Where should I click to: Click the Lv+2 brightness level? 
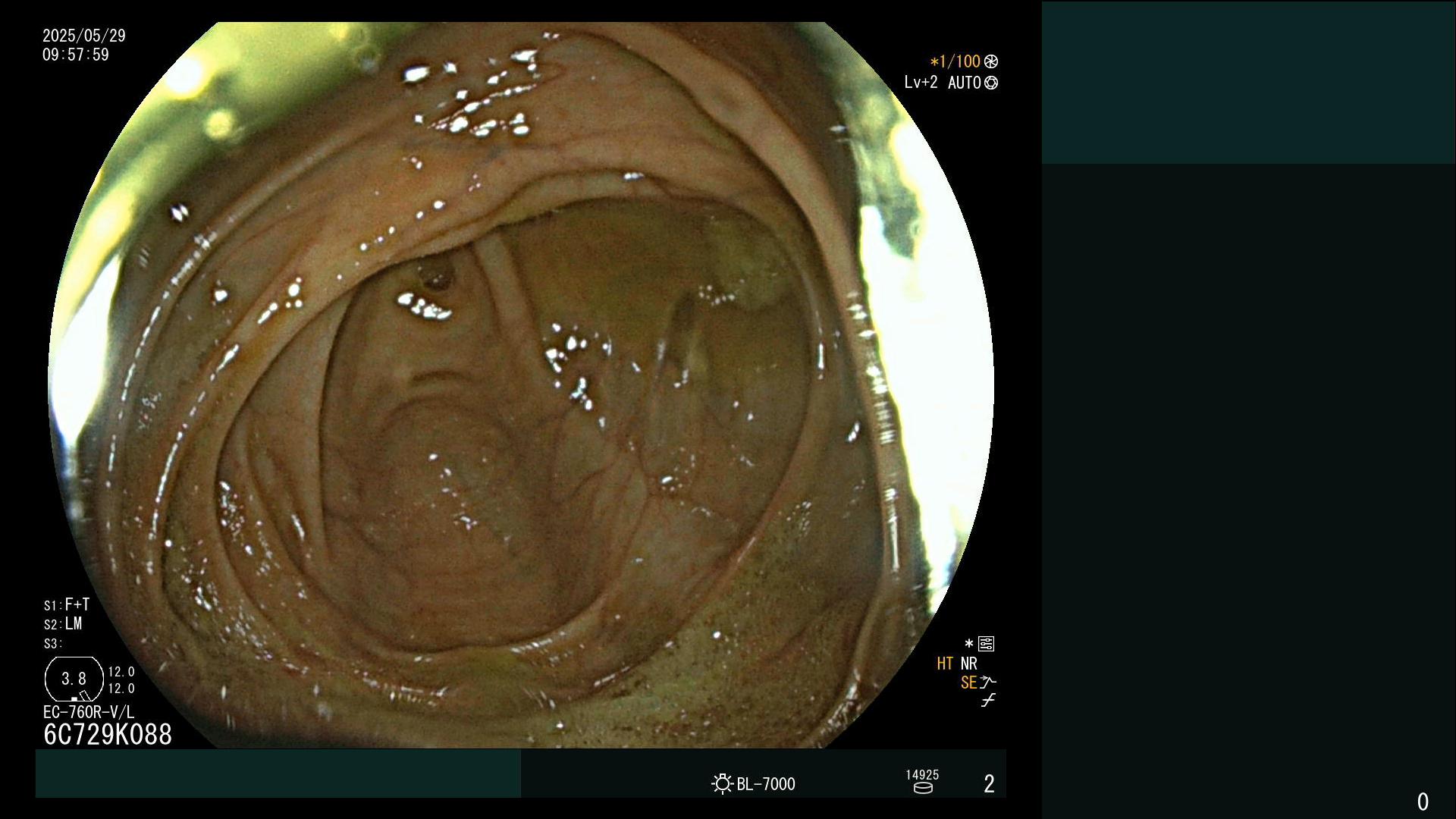click(x=921, y=82)
